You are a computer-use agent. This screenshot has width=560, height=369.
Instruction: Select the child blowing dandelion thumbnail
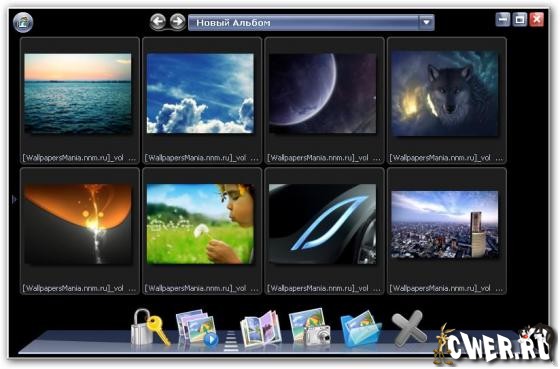[x=200, y=224]
